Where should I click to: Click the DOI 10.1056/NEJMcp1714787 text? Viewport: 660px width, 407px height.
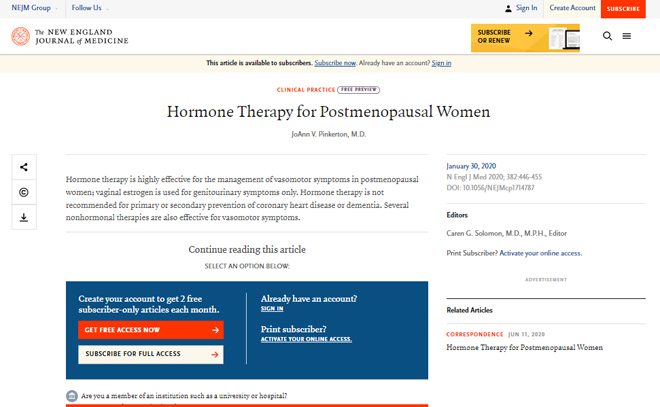tap(490, 188)
